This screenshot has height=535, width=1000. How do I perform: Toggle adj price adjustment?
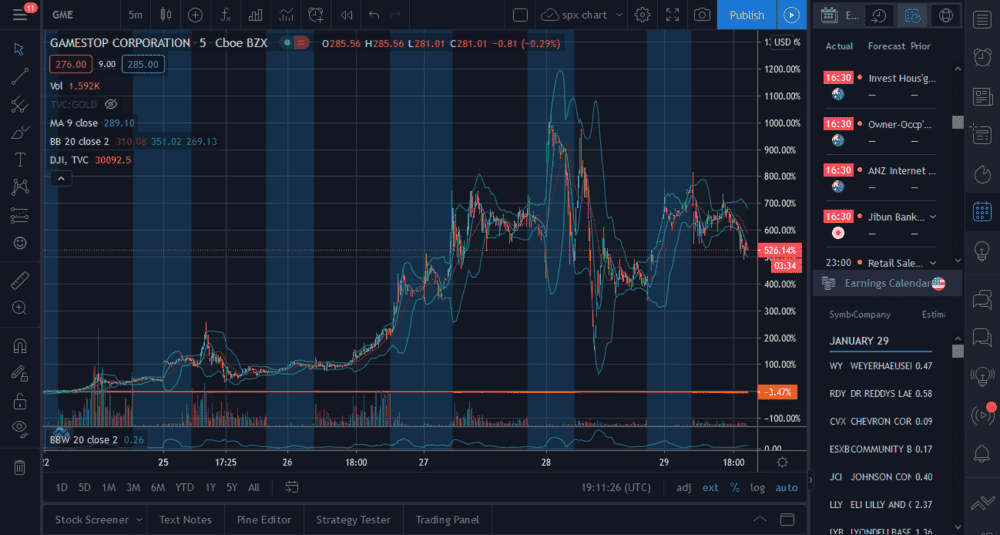pos(684,487)
